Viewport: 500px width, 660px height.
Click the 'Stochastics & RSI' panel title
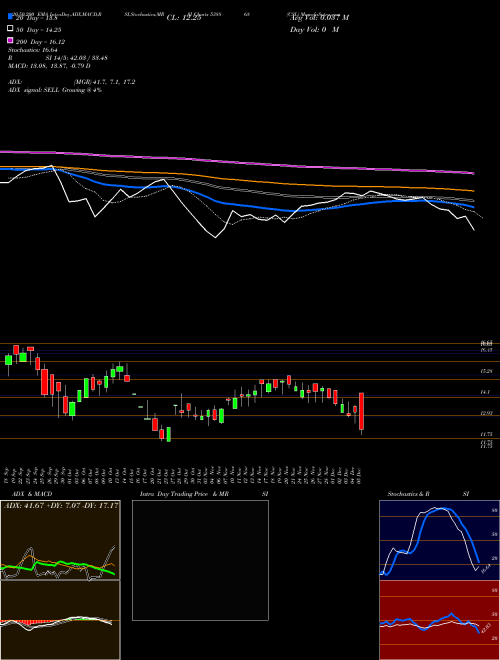pos(428,494)
